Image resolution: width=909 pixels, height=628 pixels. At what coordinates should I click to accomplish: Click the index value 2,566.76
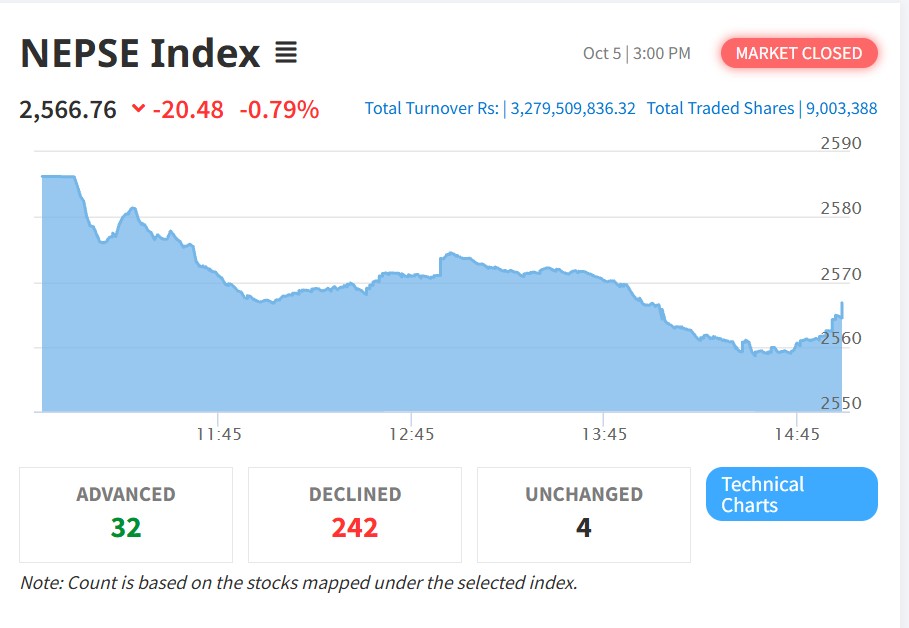(68, 110)
